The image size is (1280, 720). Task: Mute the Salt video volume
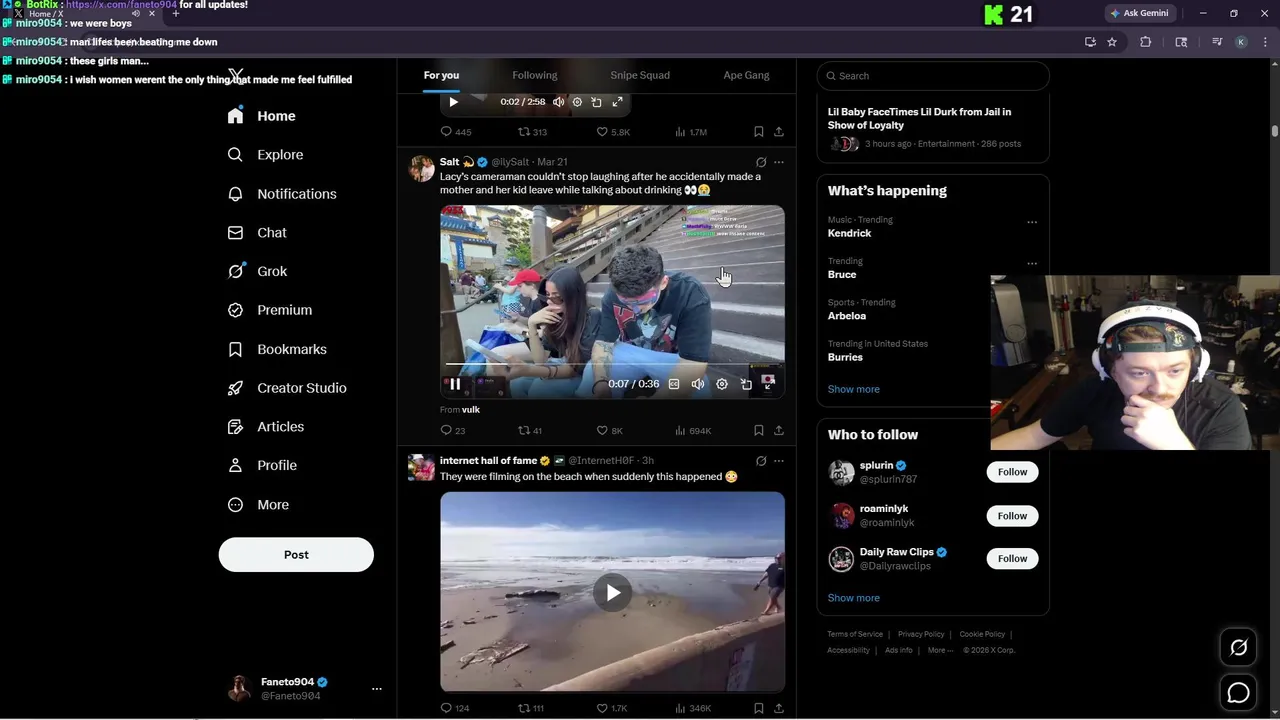click(698, 384)
